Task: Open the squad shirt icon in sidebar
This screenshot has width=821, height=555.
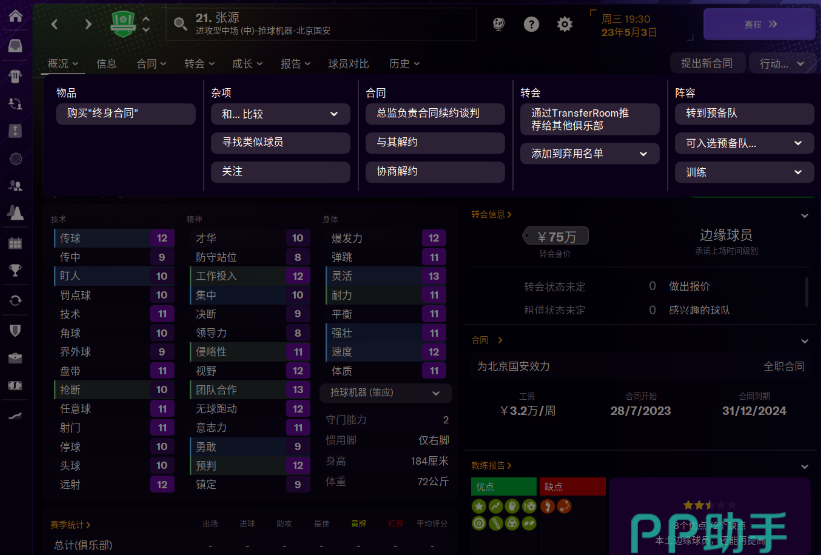Action: [15, 75]
